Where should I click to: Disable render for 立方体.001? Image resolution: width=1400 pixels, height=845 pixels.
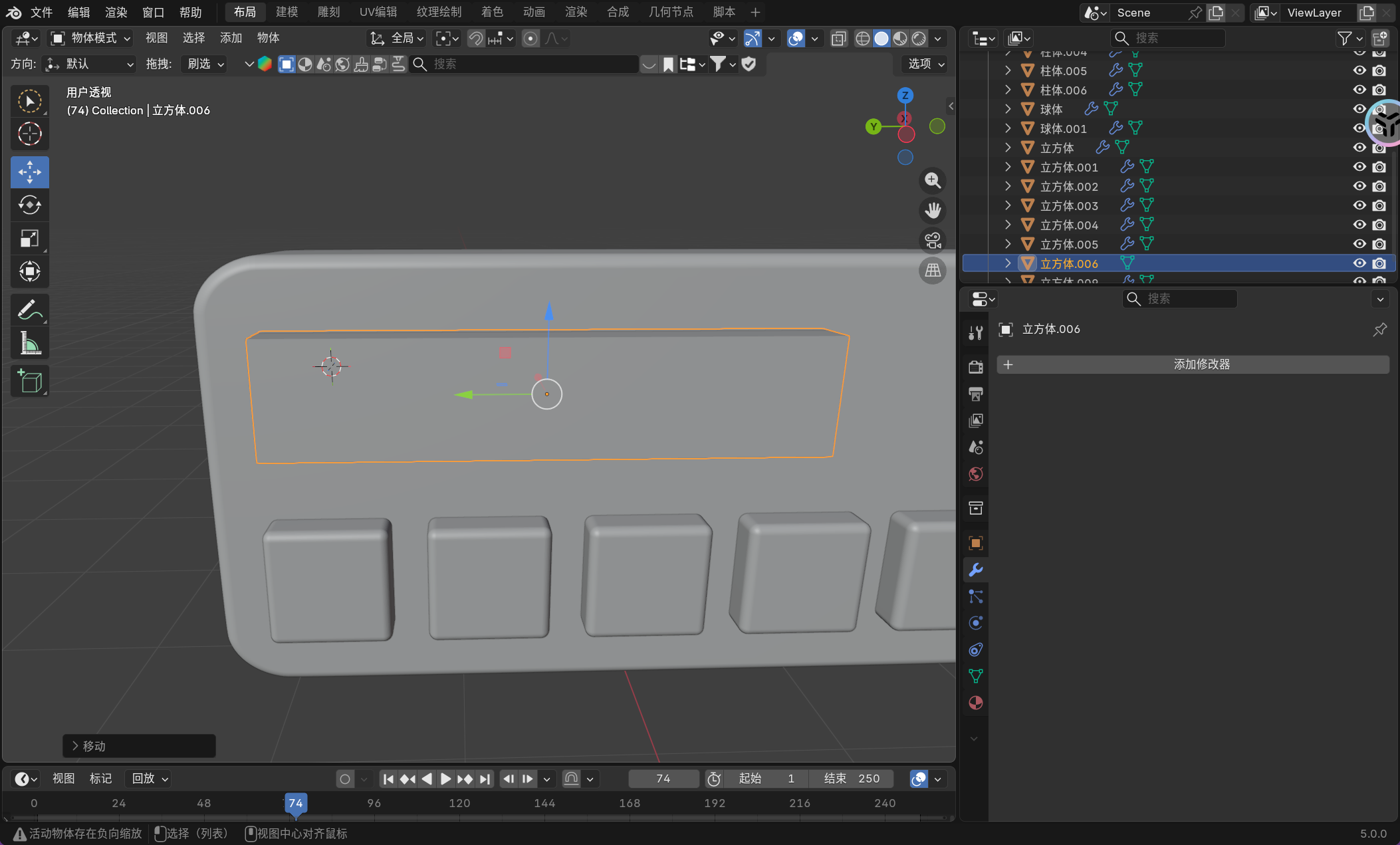[x=1379, y=167]
